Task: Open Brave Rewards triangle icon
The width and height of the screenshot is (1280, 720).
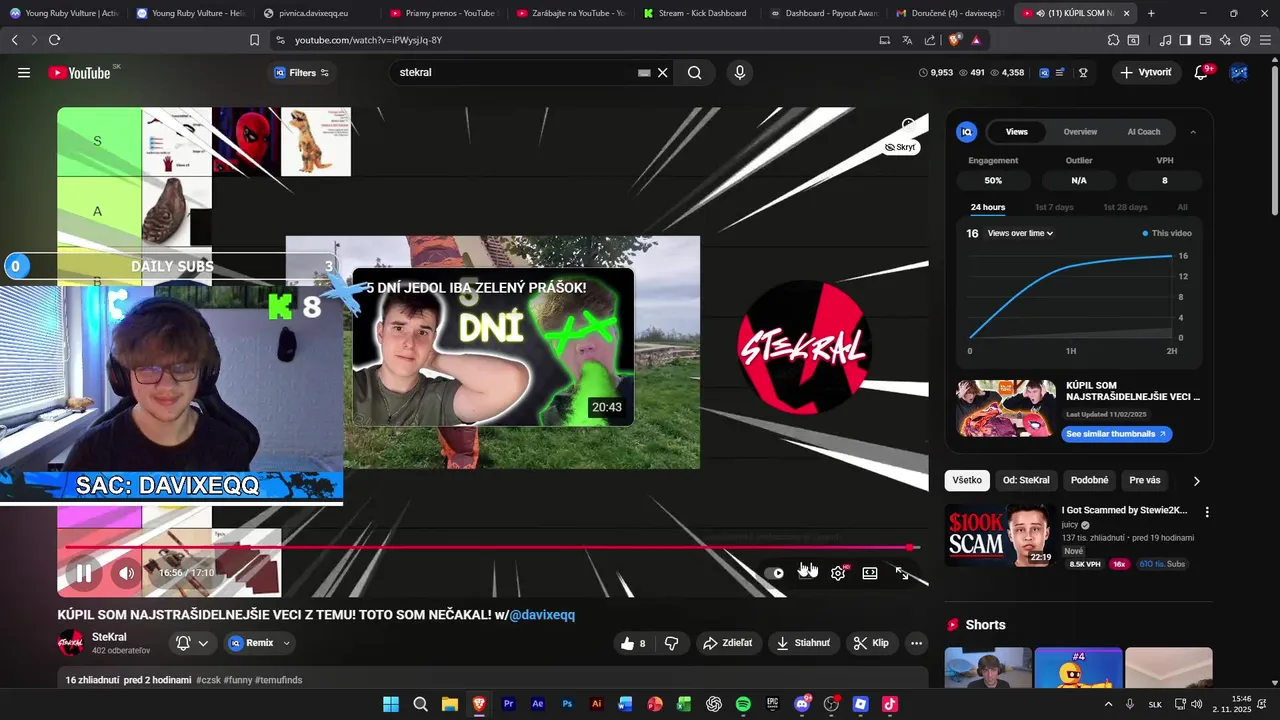Action: [976, 40]
